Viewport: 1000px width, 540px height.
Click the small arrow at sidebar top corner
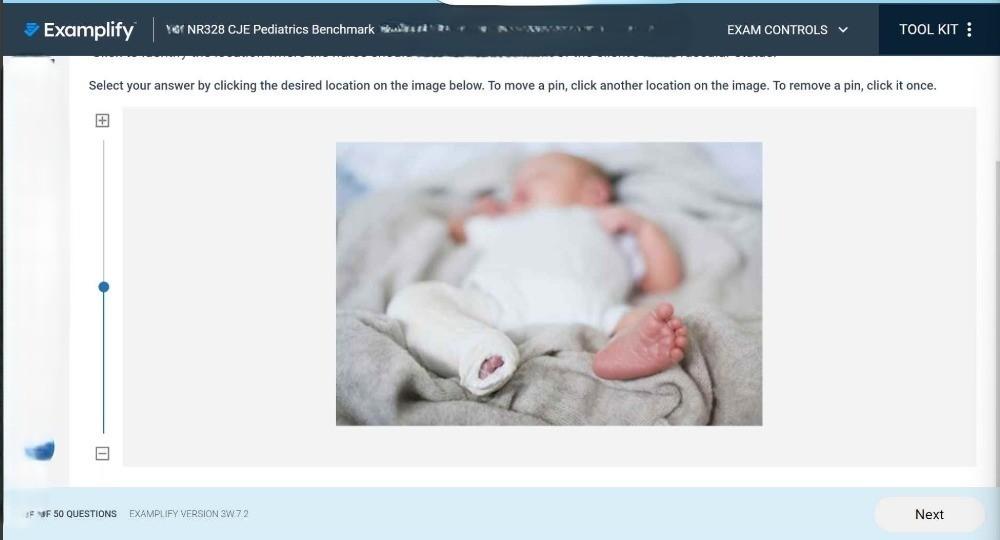coord(51,61)
